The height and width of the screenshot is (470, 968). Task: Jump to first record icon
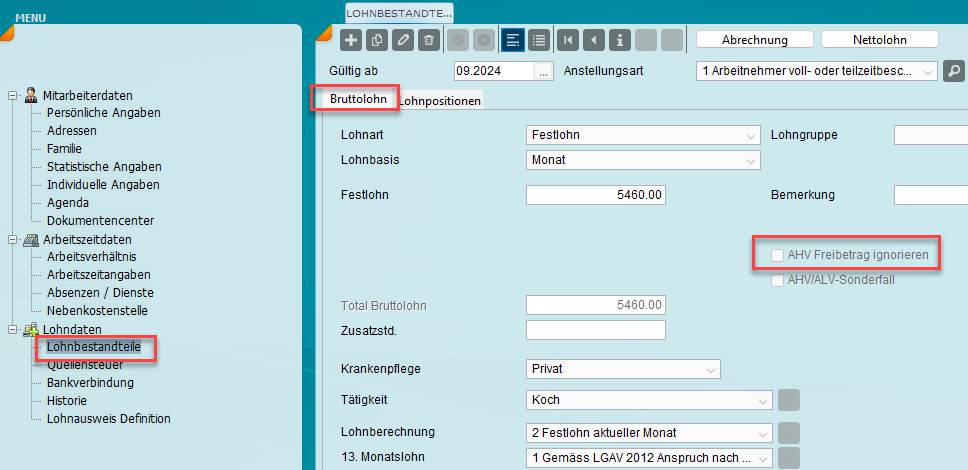[569, 40]
